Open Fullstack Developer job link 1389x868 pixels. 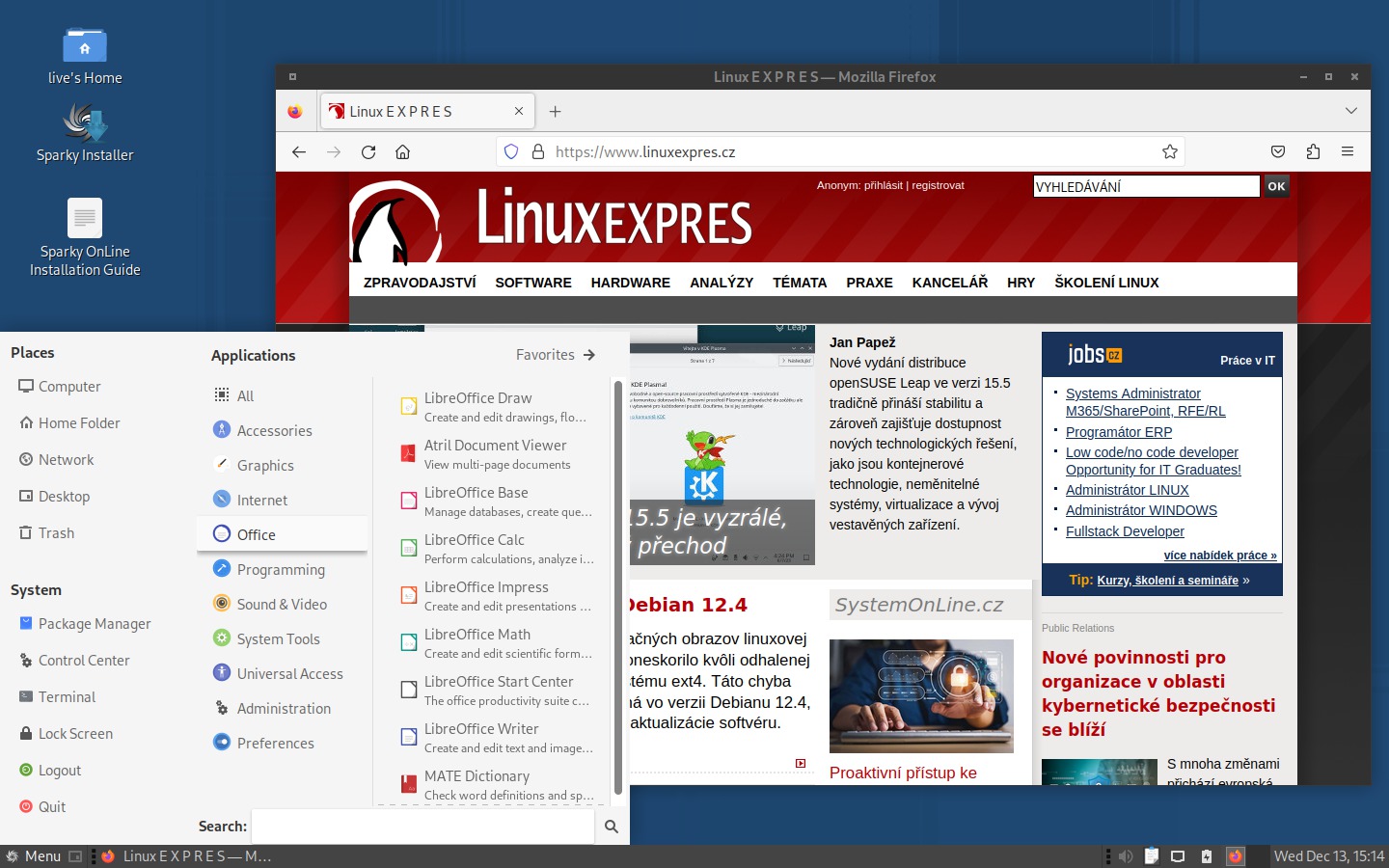point(1125,531)
